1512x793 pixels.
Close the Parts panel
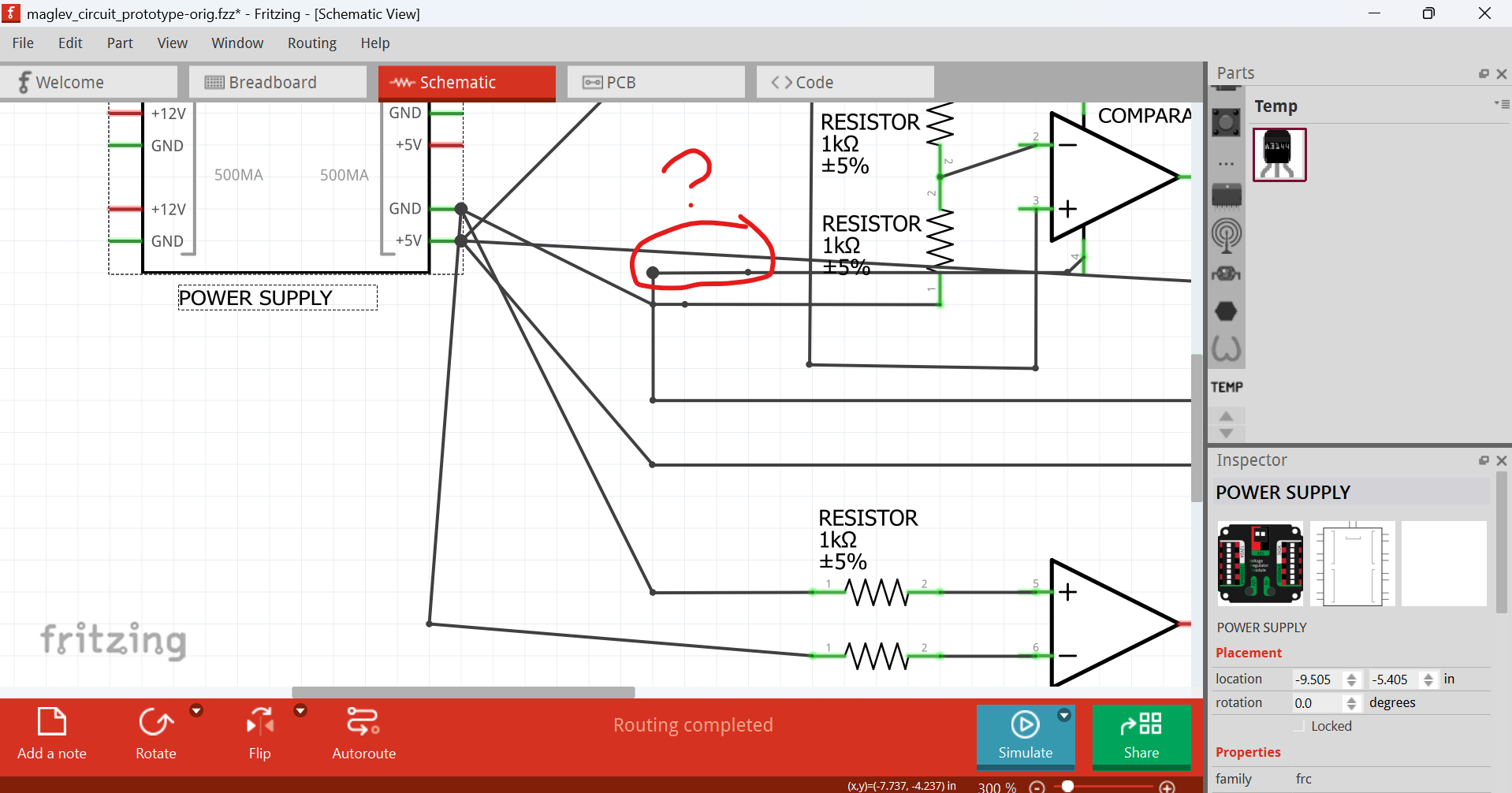coord(1502,73)
